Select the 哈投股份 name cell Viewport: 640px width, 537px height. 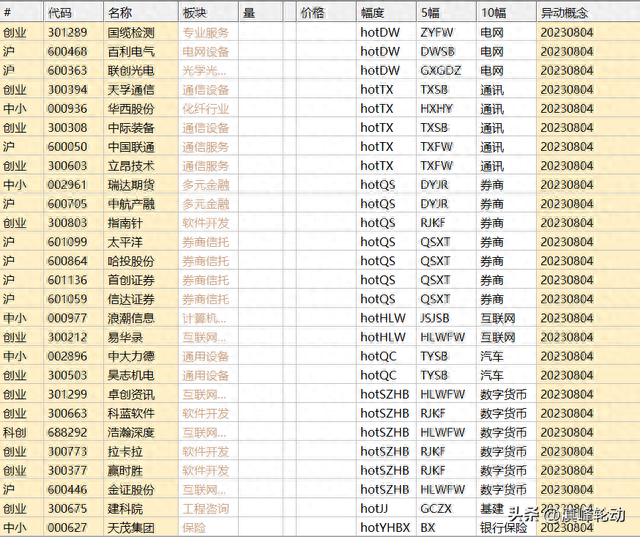coord(131,261)
